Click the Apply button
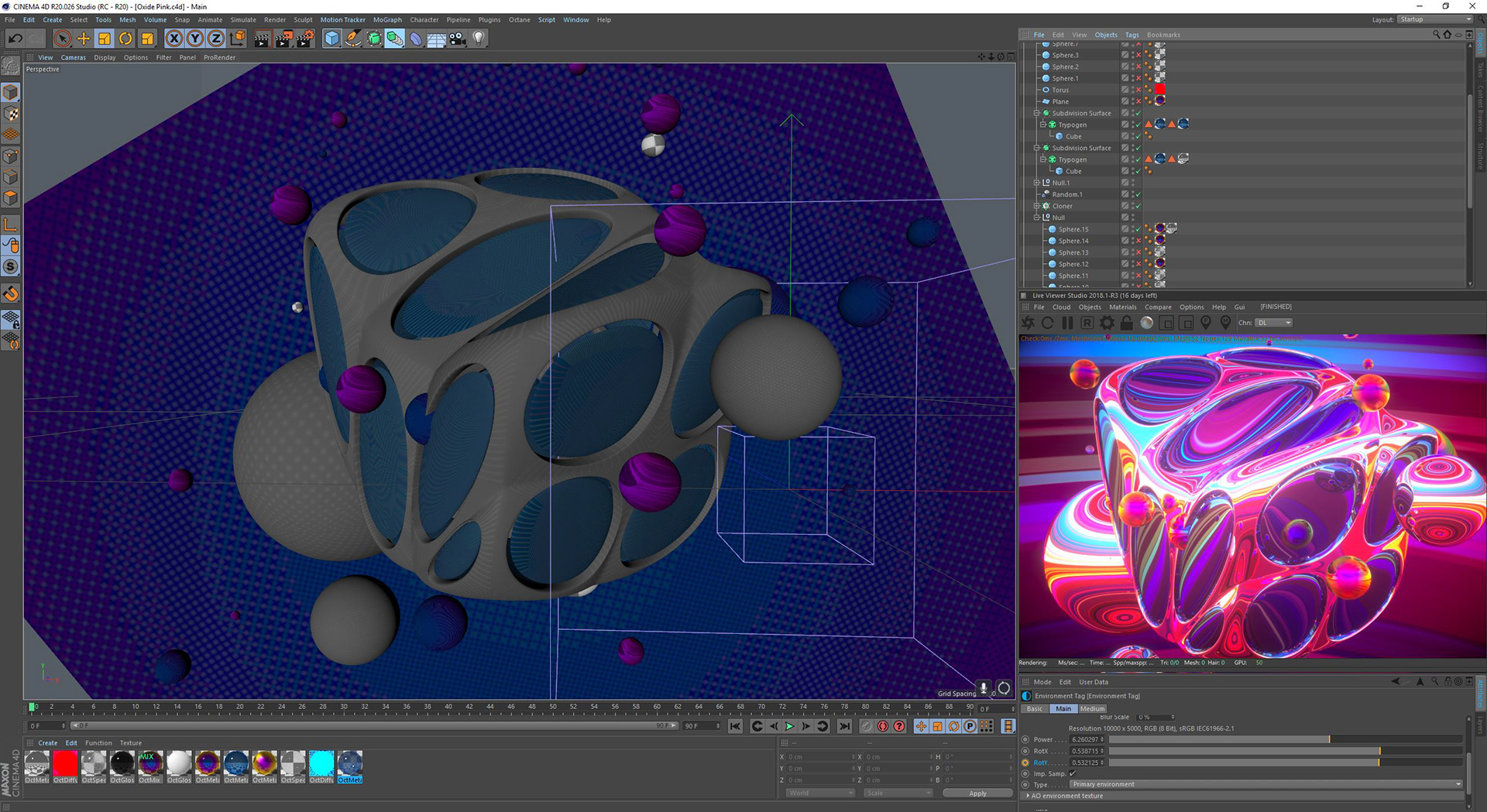This screenshot has height=812, width=1487. [x=978, y=793]
